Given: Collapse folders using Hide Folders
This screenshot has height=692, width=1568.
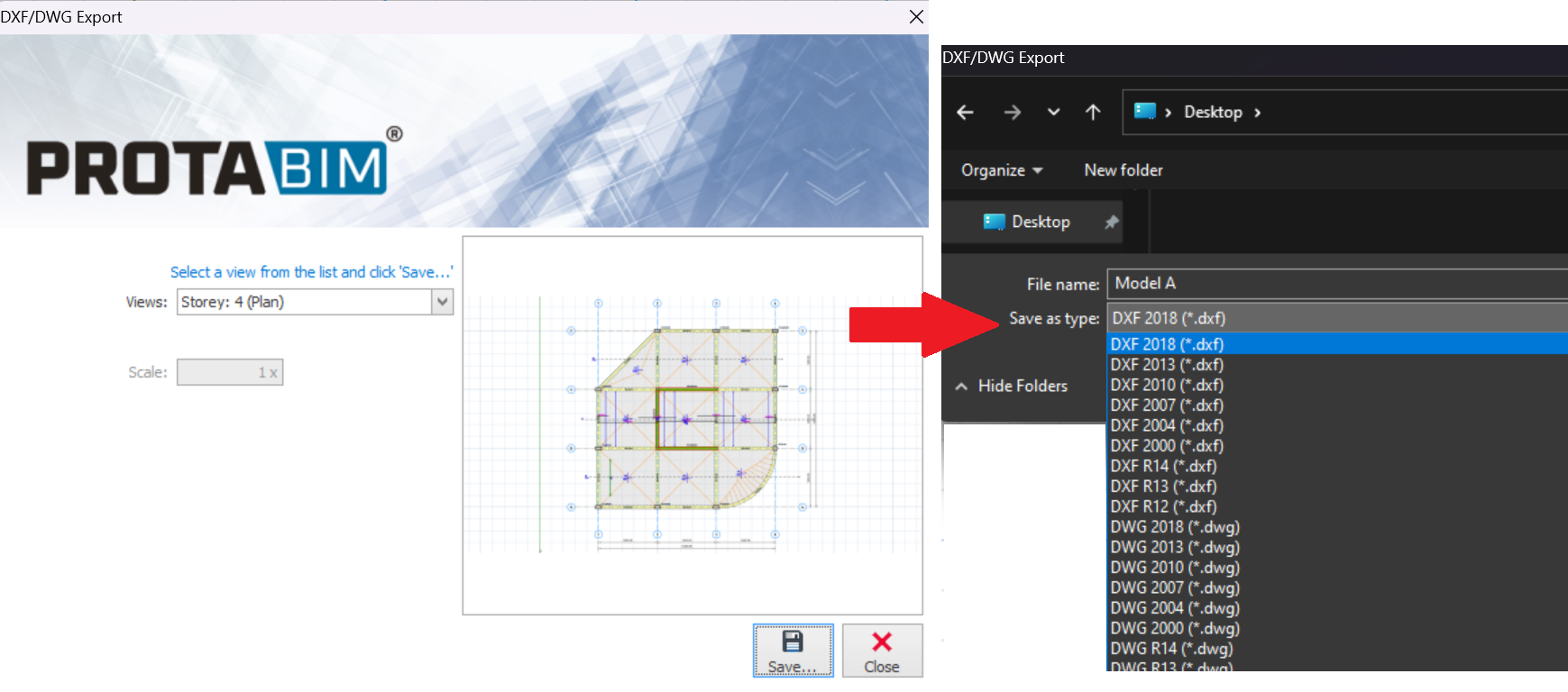Looking at the screenshot, I should [x=1012, y=386].
